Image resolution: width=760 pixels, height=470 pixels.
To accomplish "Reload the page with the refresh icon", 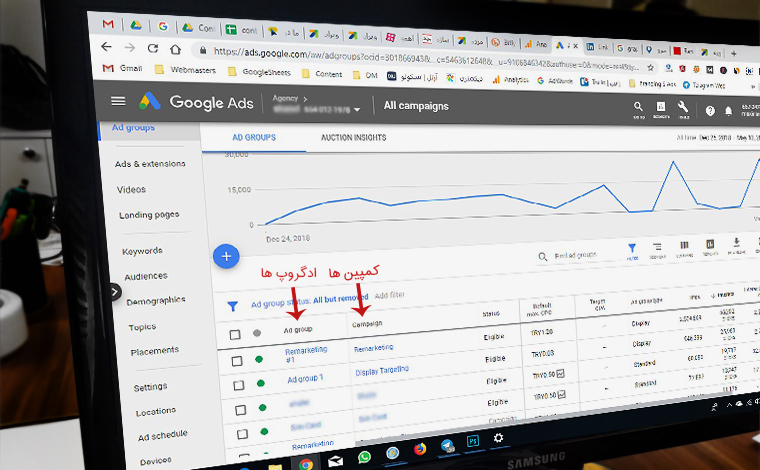I will click(x=153, y=48).
